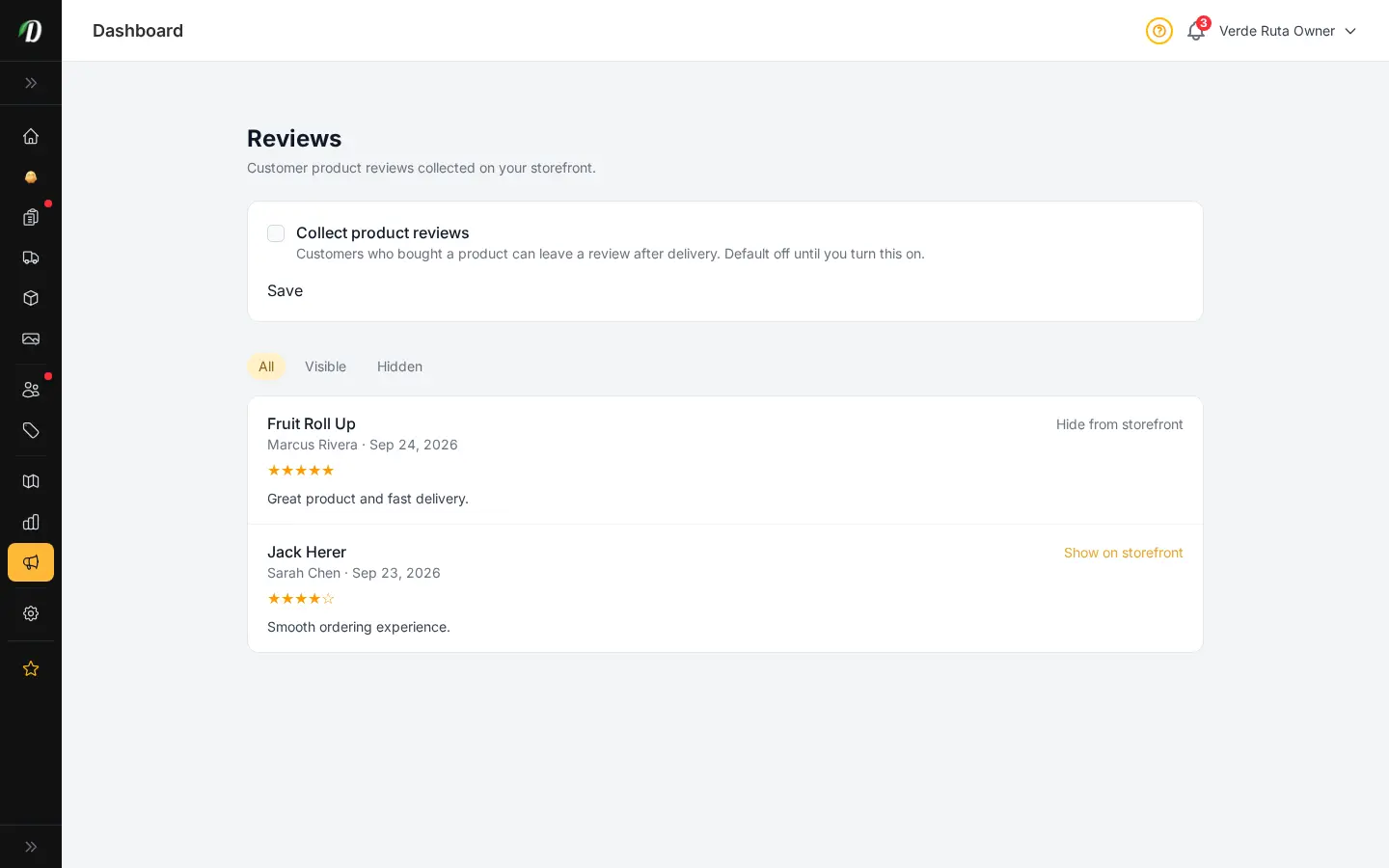Image resolution: width=1389 pixels, height=868 pixels.
Task: Click 'Sarah Chen · Sep 23, 2026' text
Action: click(354, 573)
